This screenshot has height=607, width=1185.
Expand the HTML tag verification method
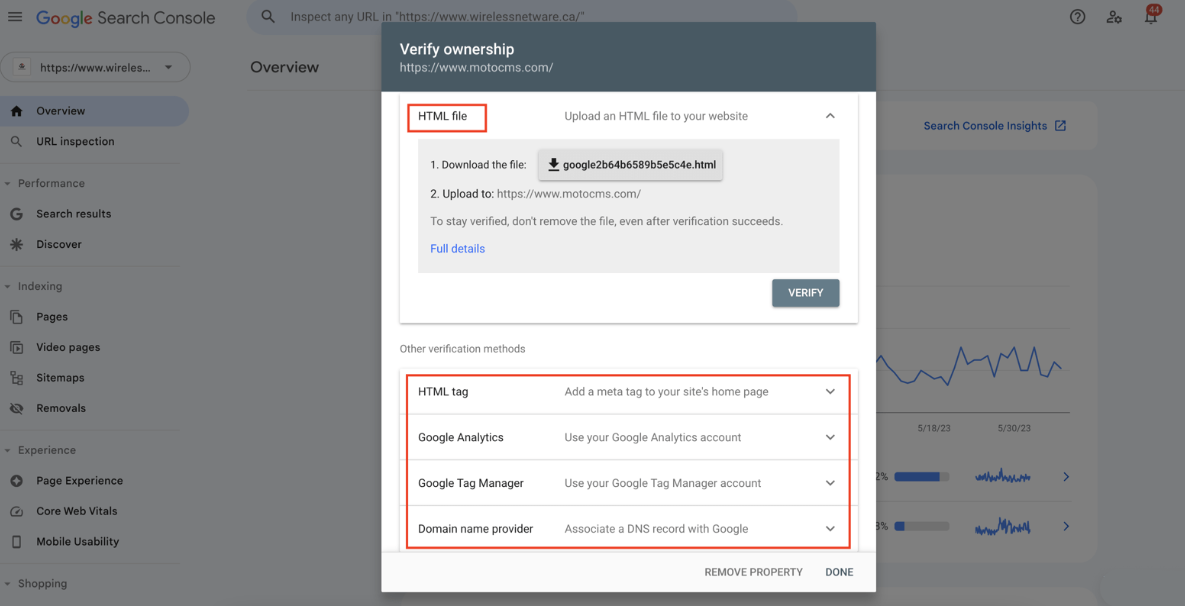click(829, 392)
